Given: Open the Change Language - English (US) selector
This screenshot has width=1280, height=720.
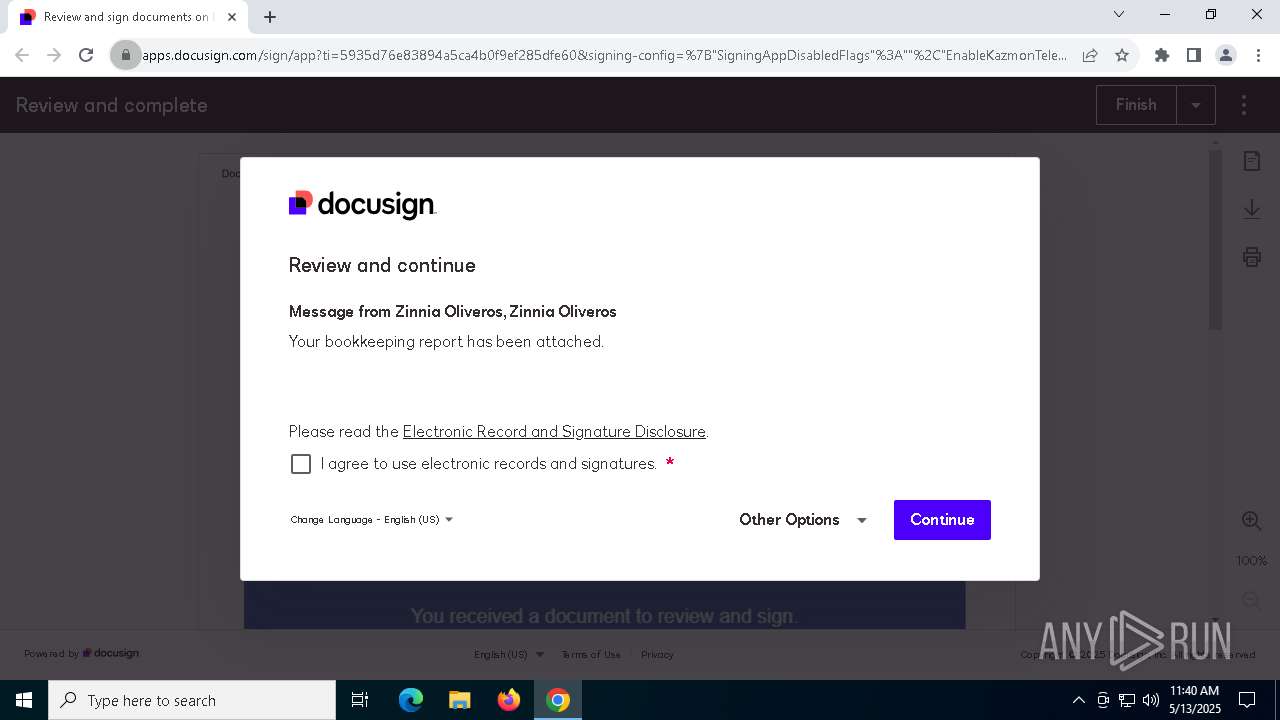Looking at the screenshot, I should coord(372,520).
